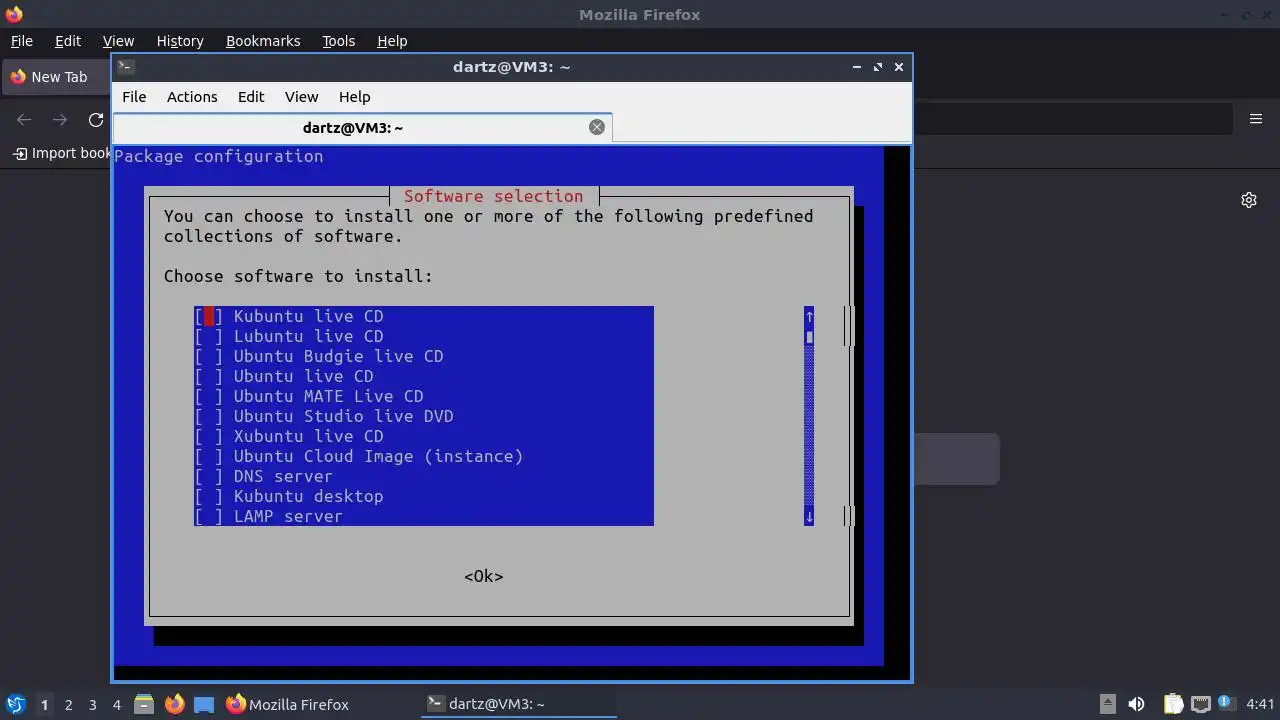Open the volume control tray icon
This screenshot has width=1280, height=720.
(1136, 704)
